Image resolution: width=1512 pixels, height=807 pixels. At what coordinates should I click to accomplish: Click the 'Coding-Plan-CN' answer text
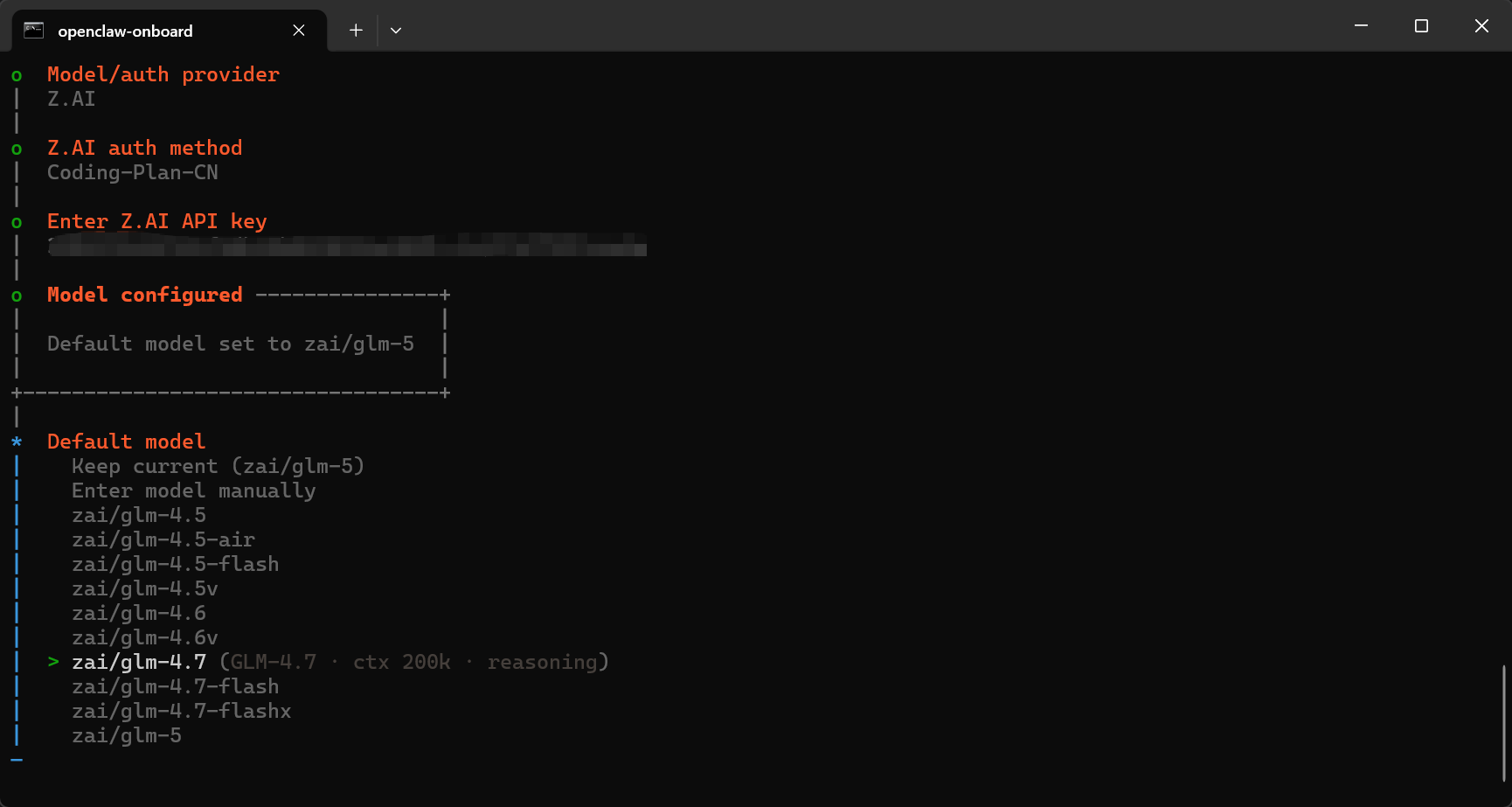(133, 172)
